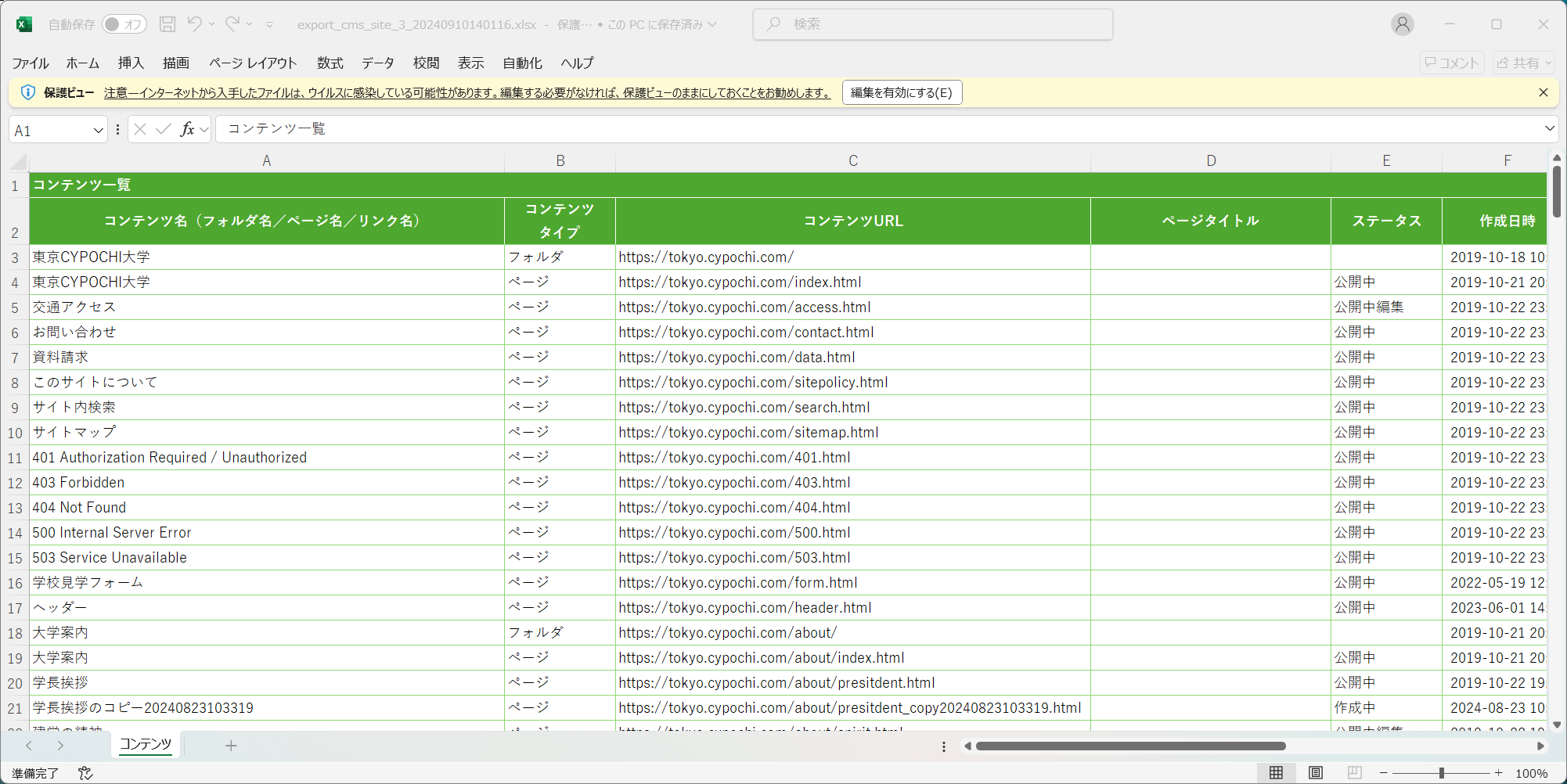Click the formula bar cancel X icon

[x=140, y=129]
